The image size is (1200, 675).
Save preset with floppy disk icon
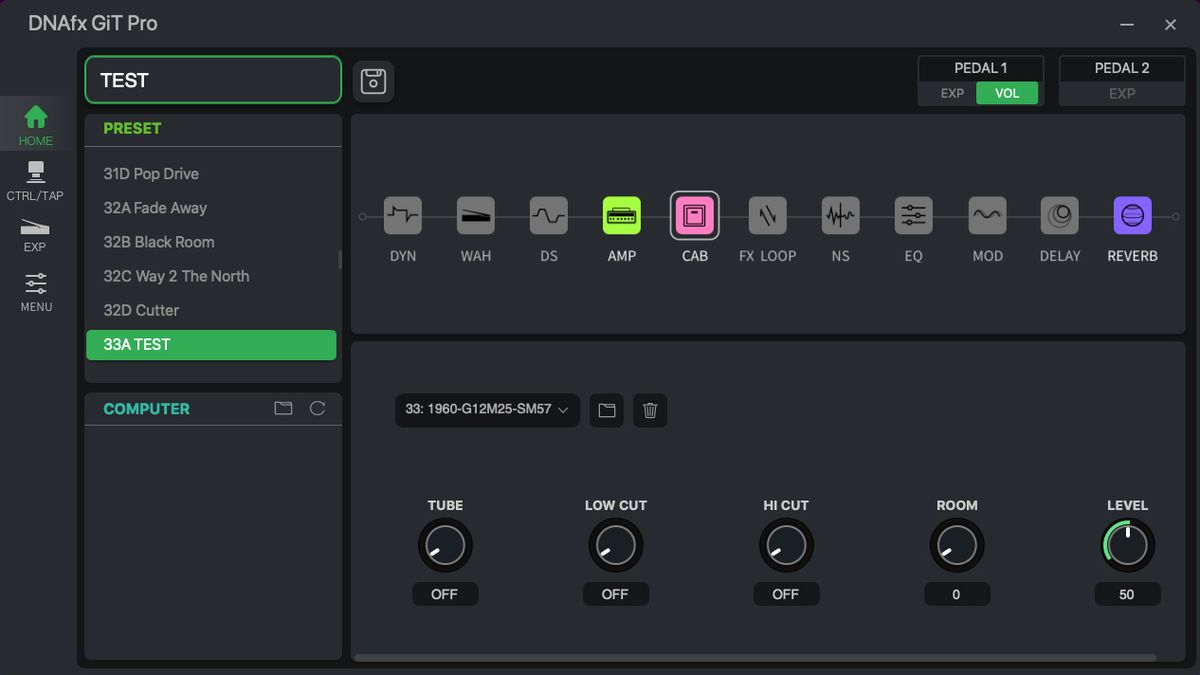(x=373, y=81)
